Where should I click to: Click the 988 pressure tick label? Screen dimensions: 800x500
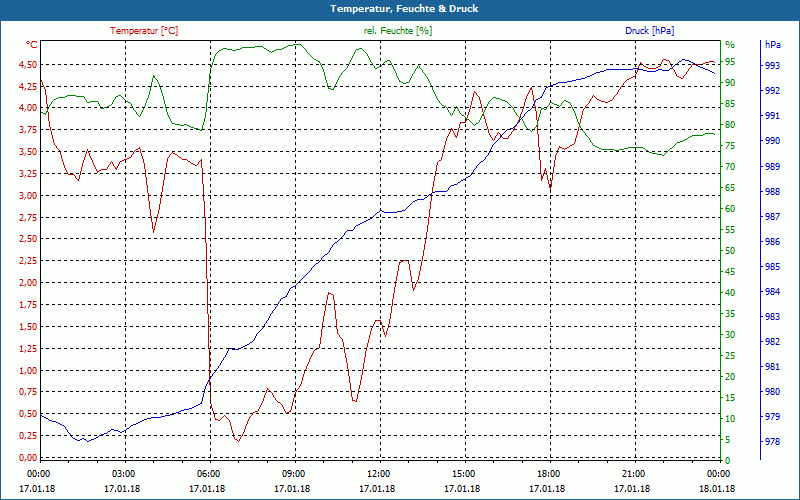point(772,191)
